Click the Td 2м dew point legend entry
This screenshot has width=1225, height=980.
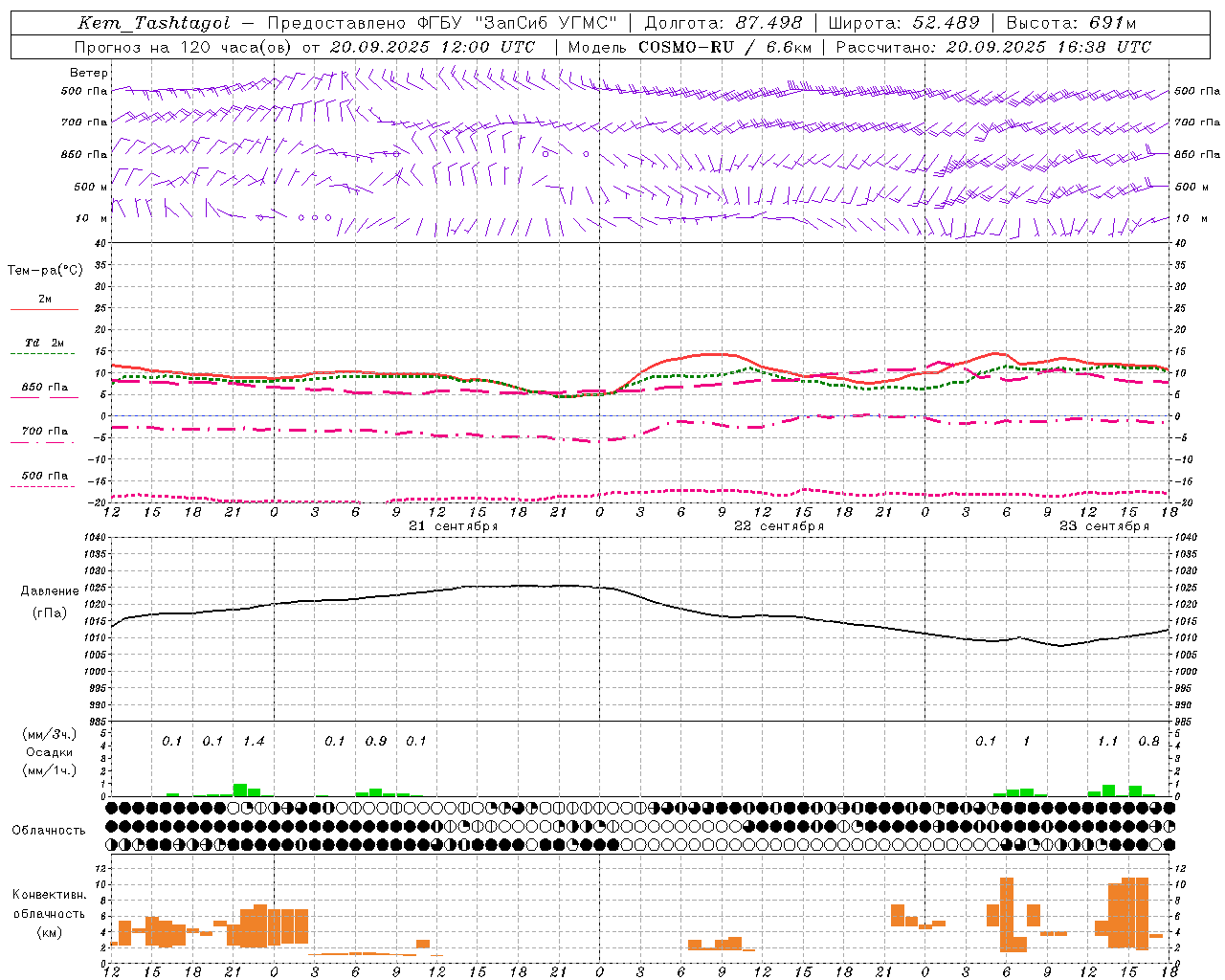(x=44, y=343)
